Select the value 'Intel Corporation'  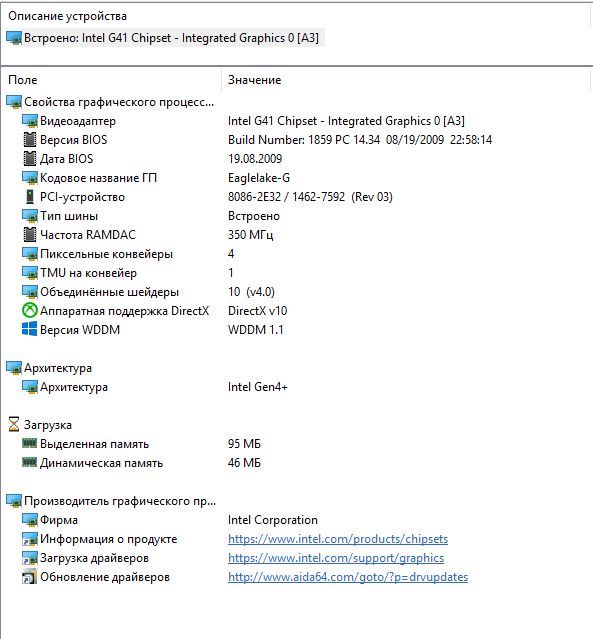coord(273,520)
